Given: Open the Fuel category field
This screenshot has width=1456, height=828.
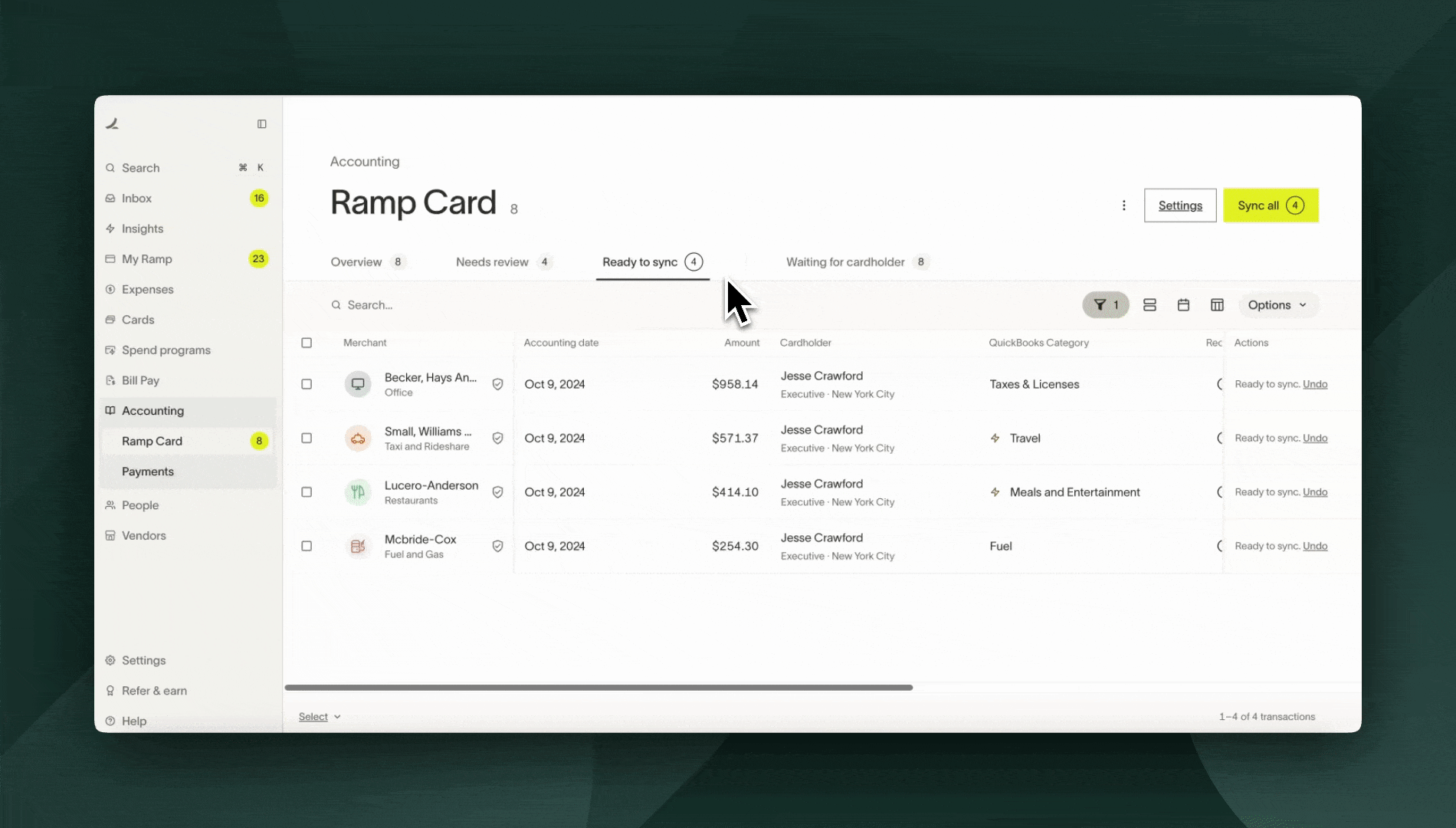Looking at the screenshot, I should [1001, 546].
